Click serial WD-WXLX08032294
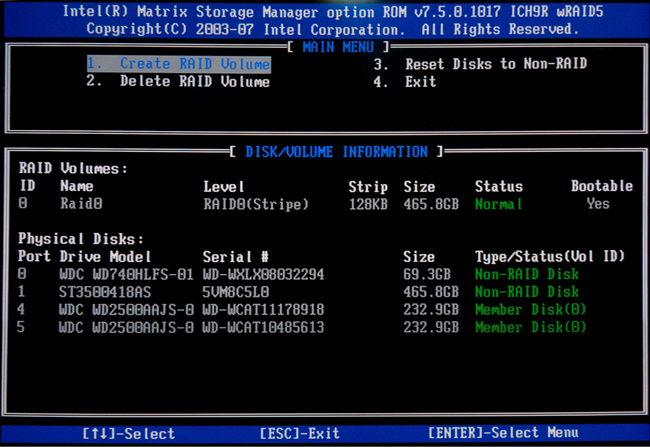 tap(263, 274)
